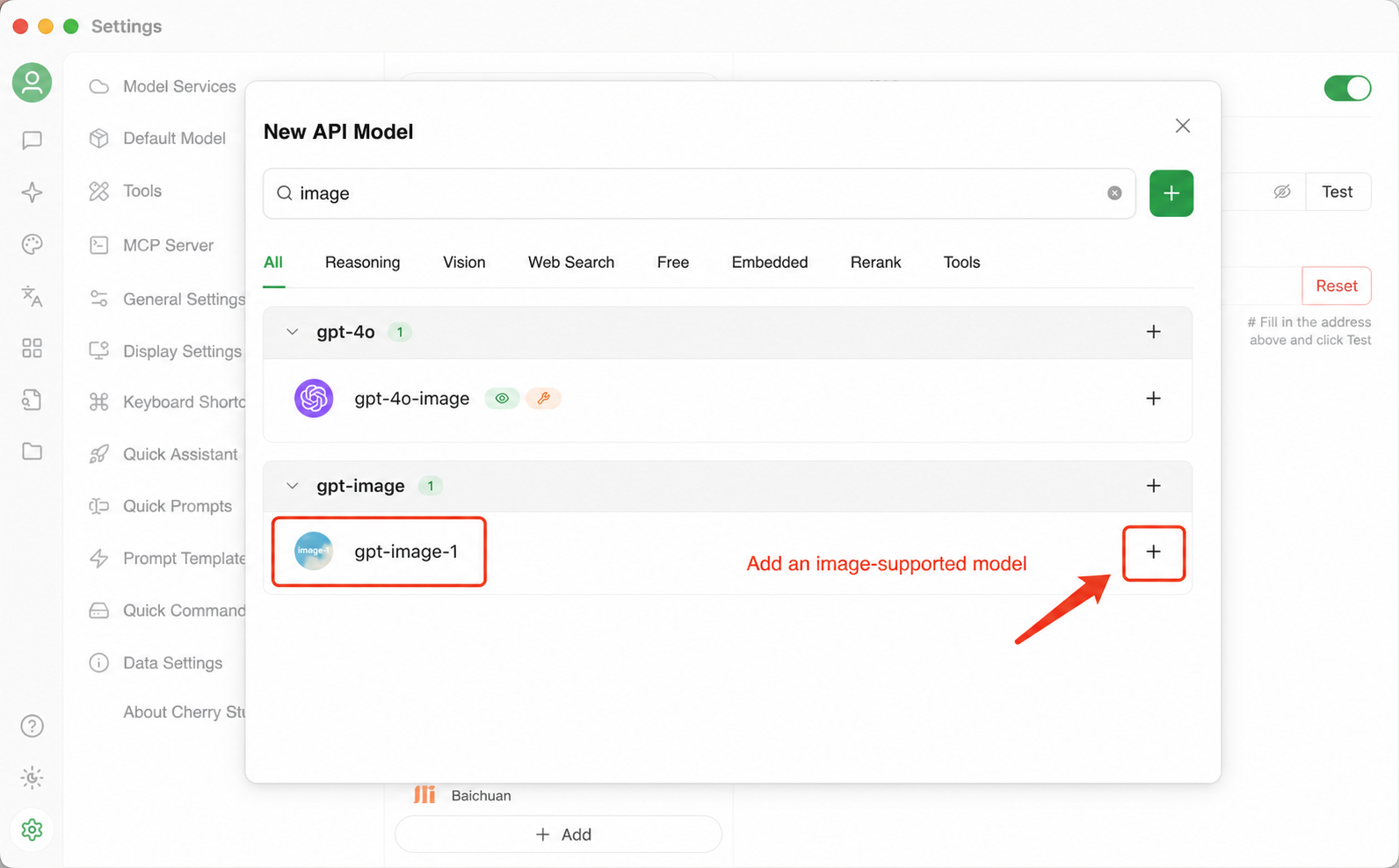Switch to the All tab
This screenshot has height=868, width=1399.
(x=273, y=263)
